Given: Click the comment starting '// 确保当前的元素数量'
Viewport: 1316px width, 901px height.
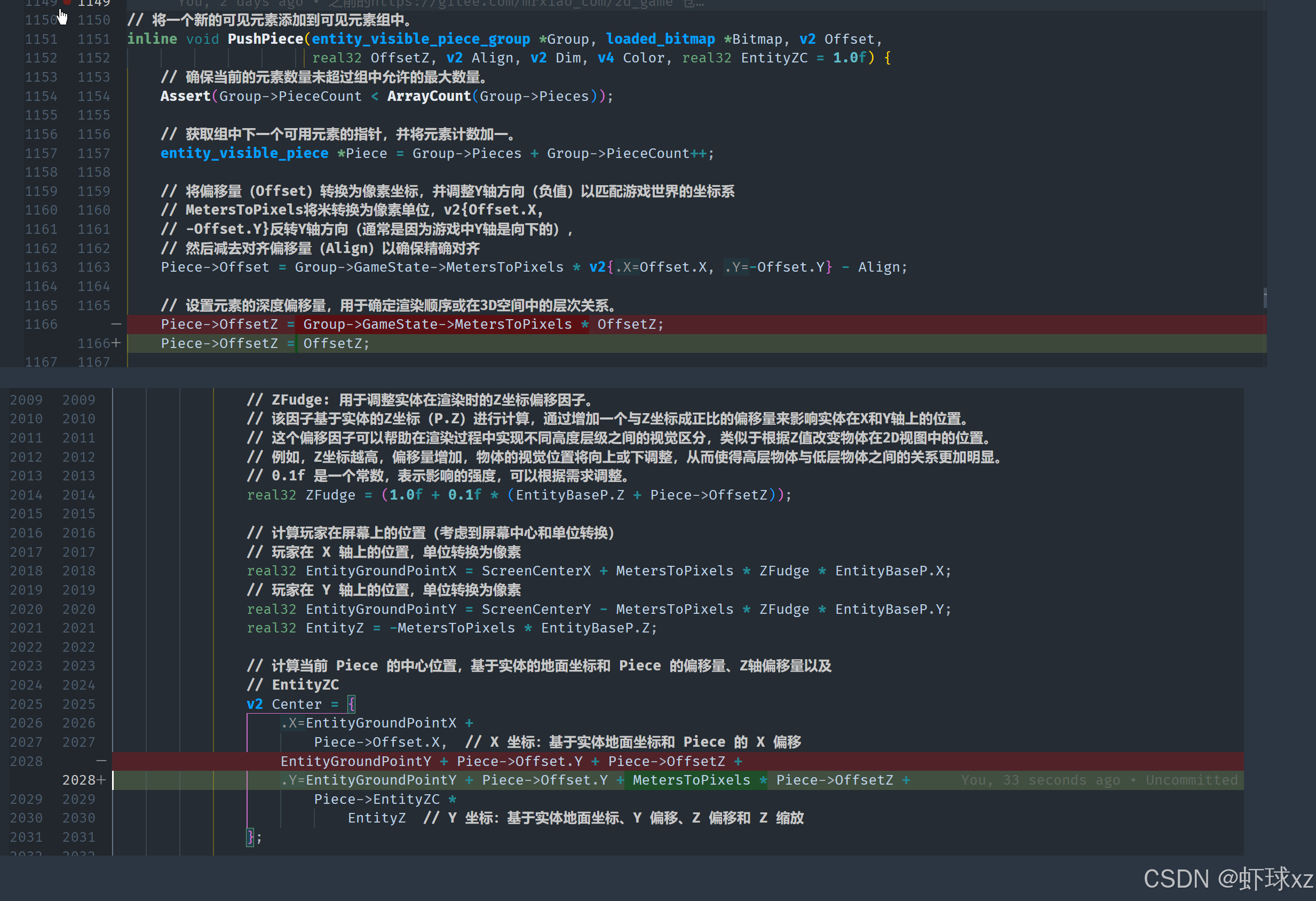Looking at the screenshot, I should pos(324,77).
